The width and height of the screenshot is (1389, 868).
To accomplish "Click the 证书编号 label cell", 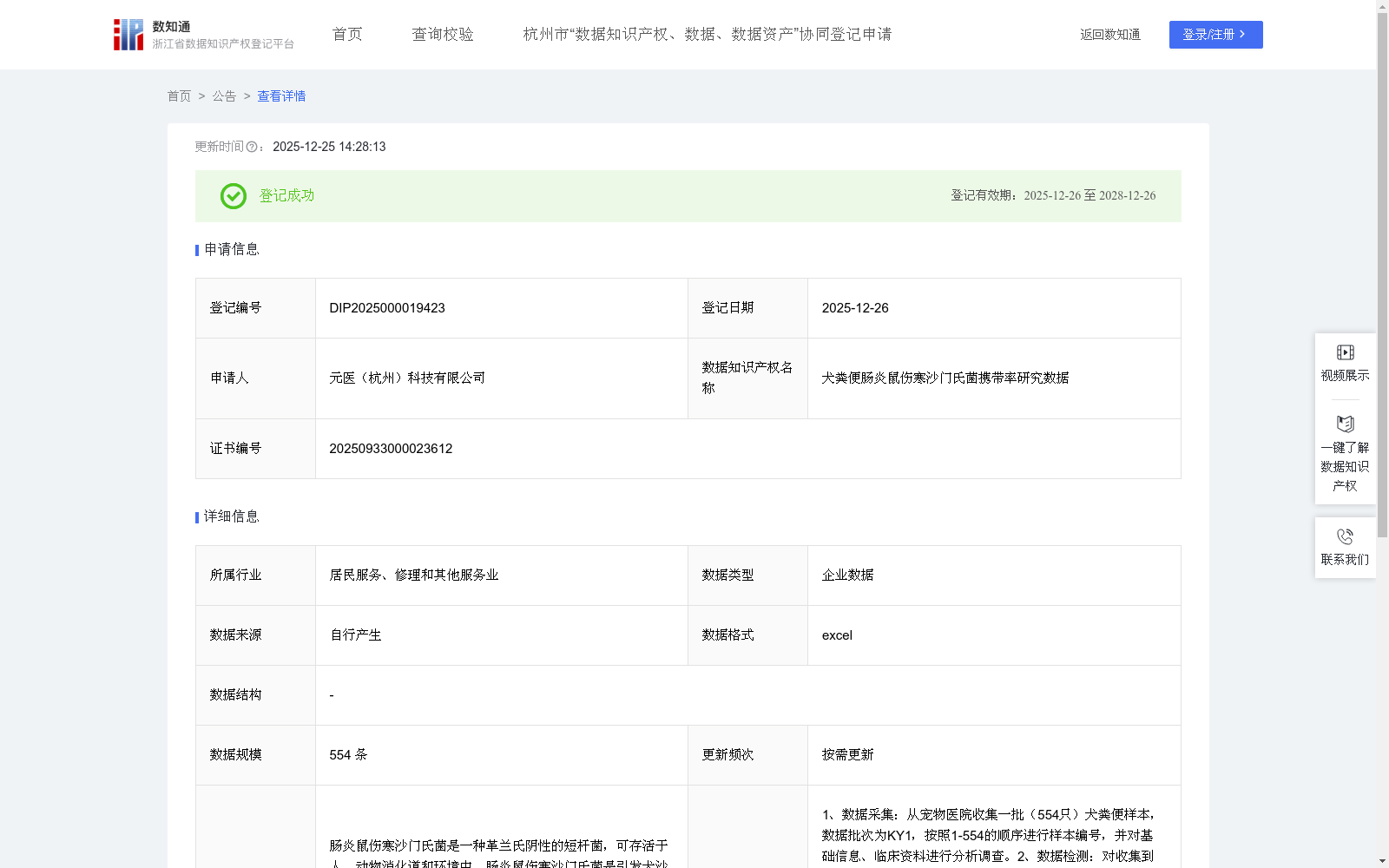I will pyautogui.click(x=255, y=449).
